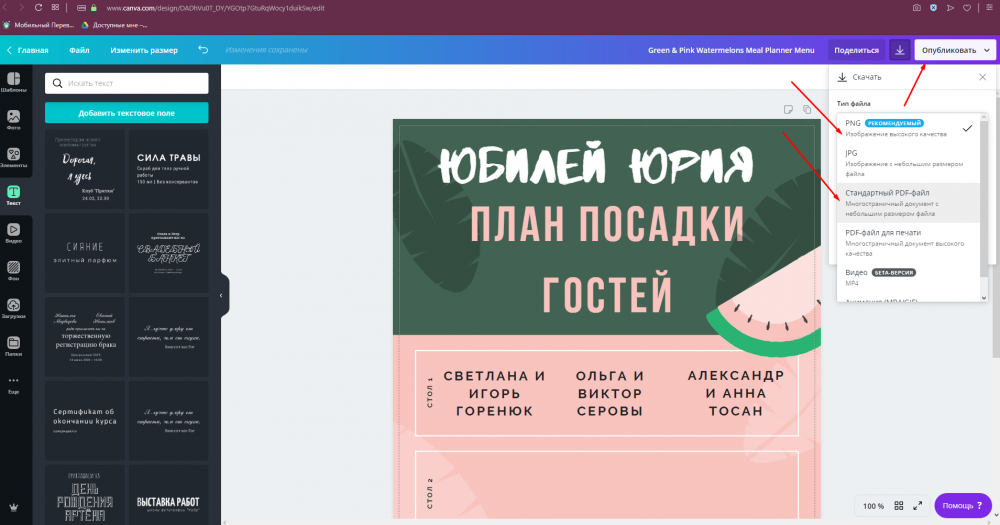Image resolution: width=1000 pixels, height=525 pixels.
Task: Open the Uploads sidebar panel
Action: (x=13, y=308)
